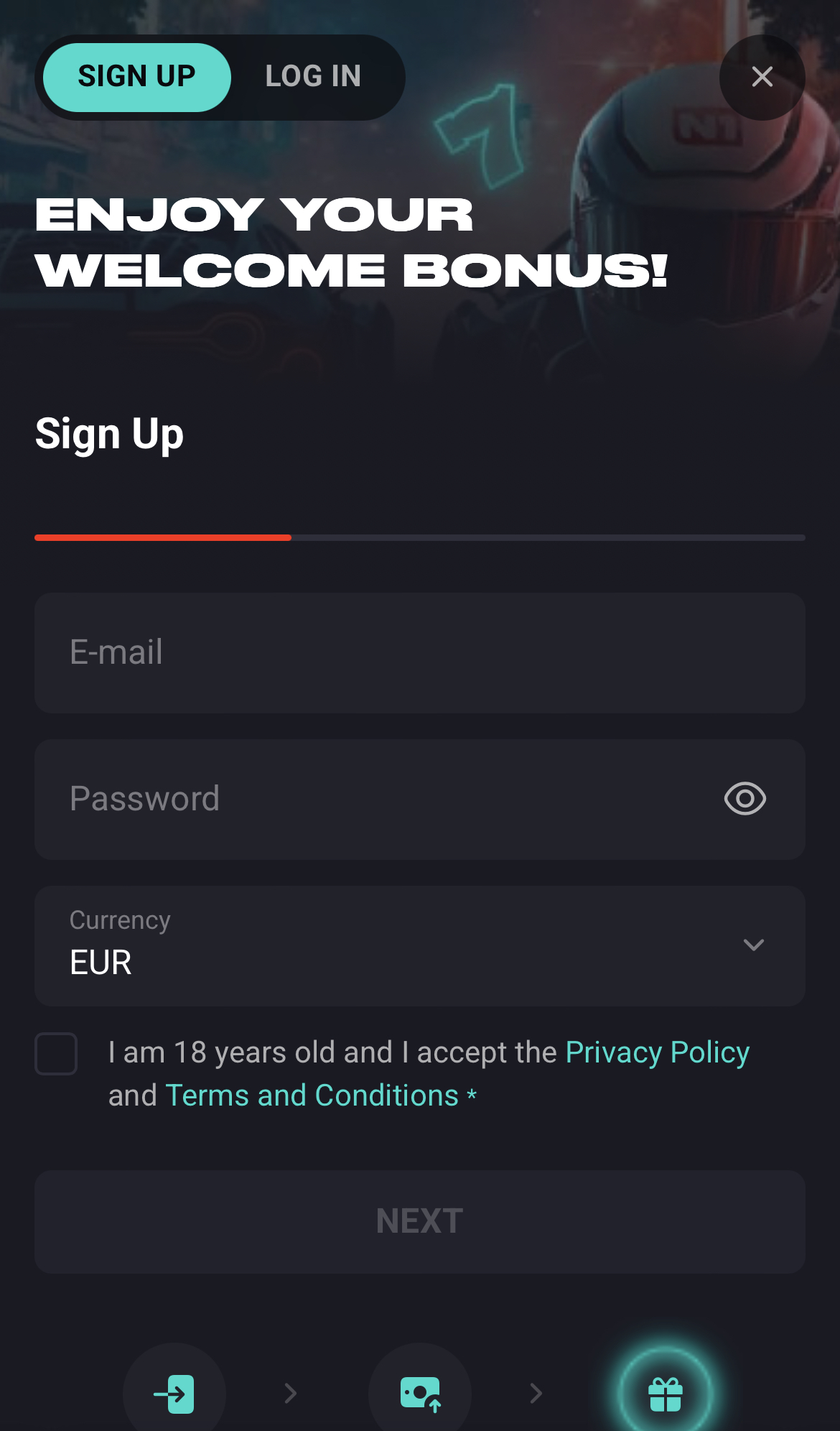This screenshot has width=840, height=1431.
Task: Switch to the LOG IN tab
Action: pyautogui.click(x=313, y=77)
